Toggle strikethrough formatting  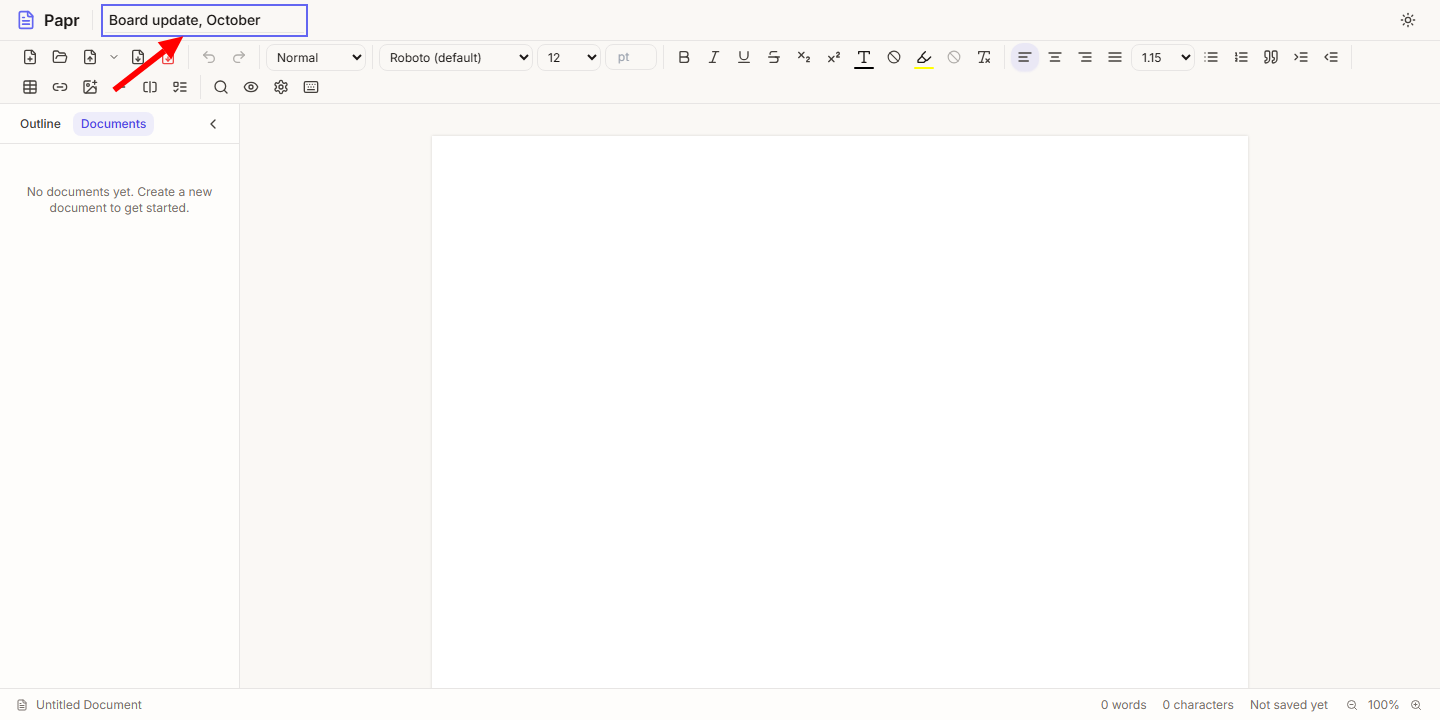pyautogui.click(x=774, y=57)
